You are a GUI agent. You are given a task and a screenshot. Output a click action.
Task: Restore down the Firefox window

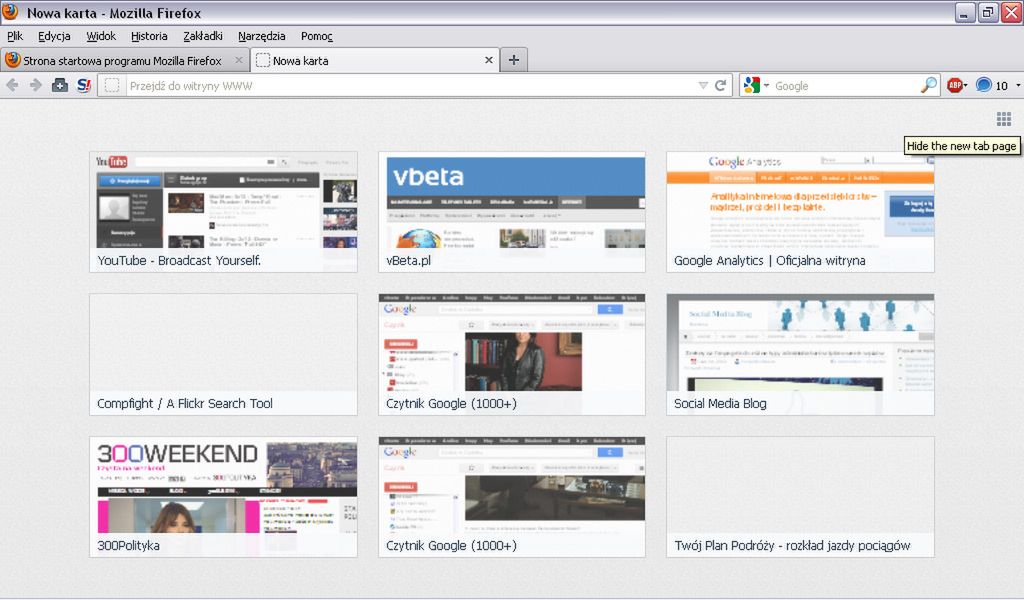(987, 12)
